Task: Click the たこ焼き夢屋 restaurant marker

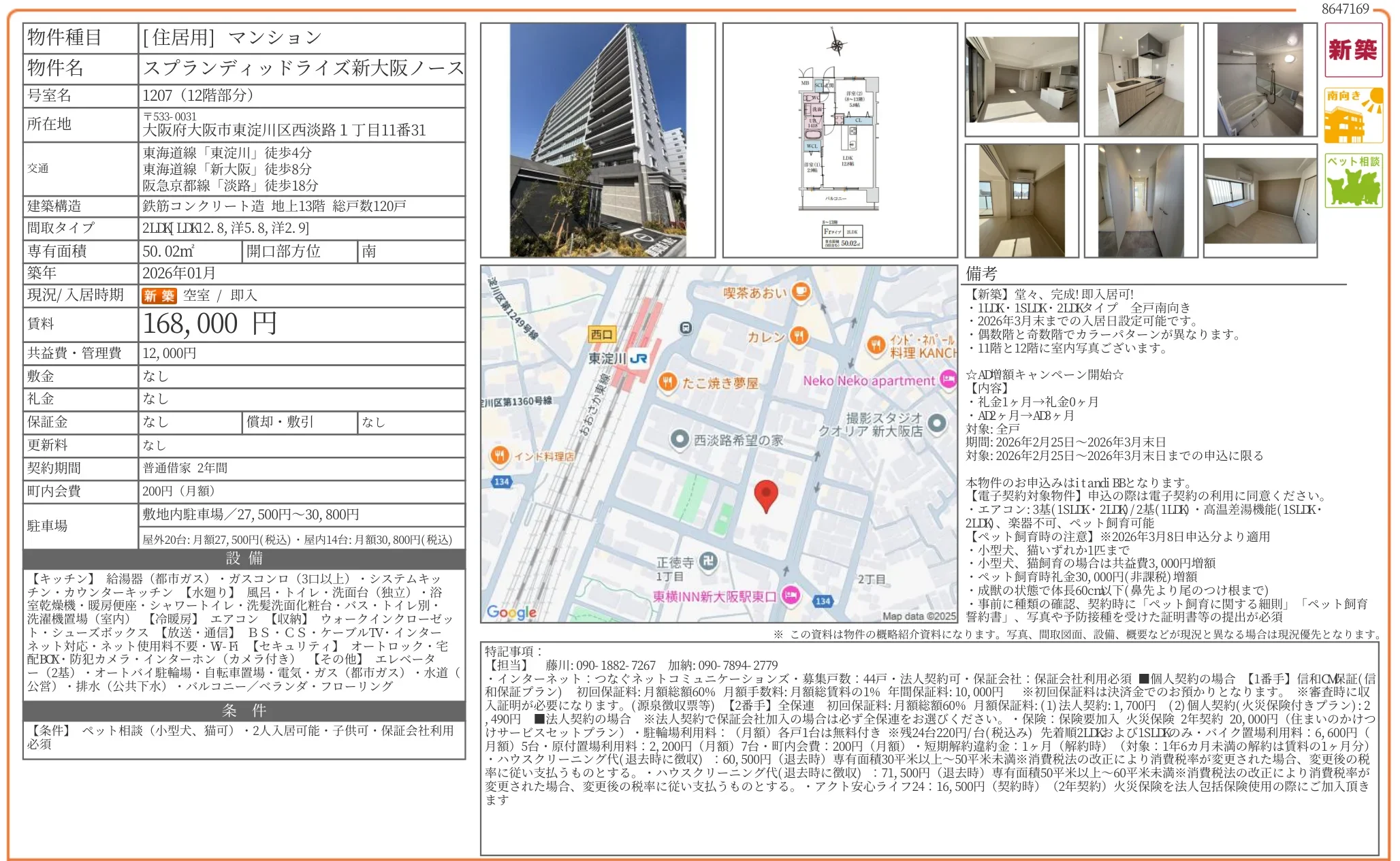Action: pos(668,382)
